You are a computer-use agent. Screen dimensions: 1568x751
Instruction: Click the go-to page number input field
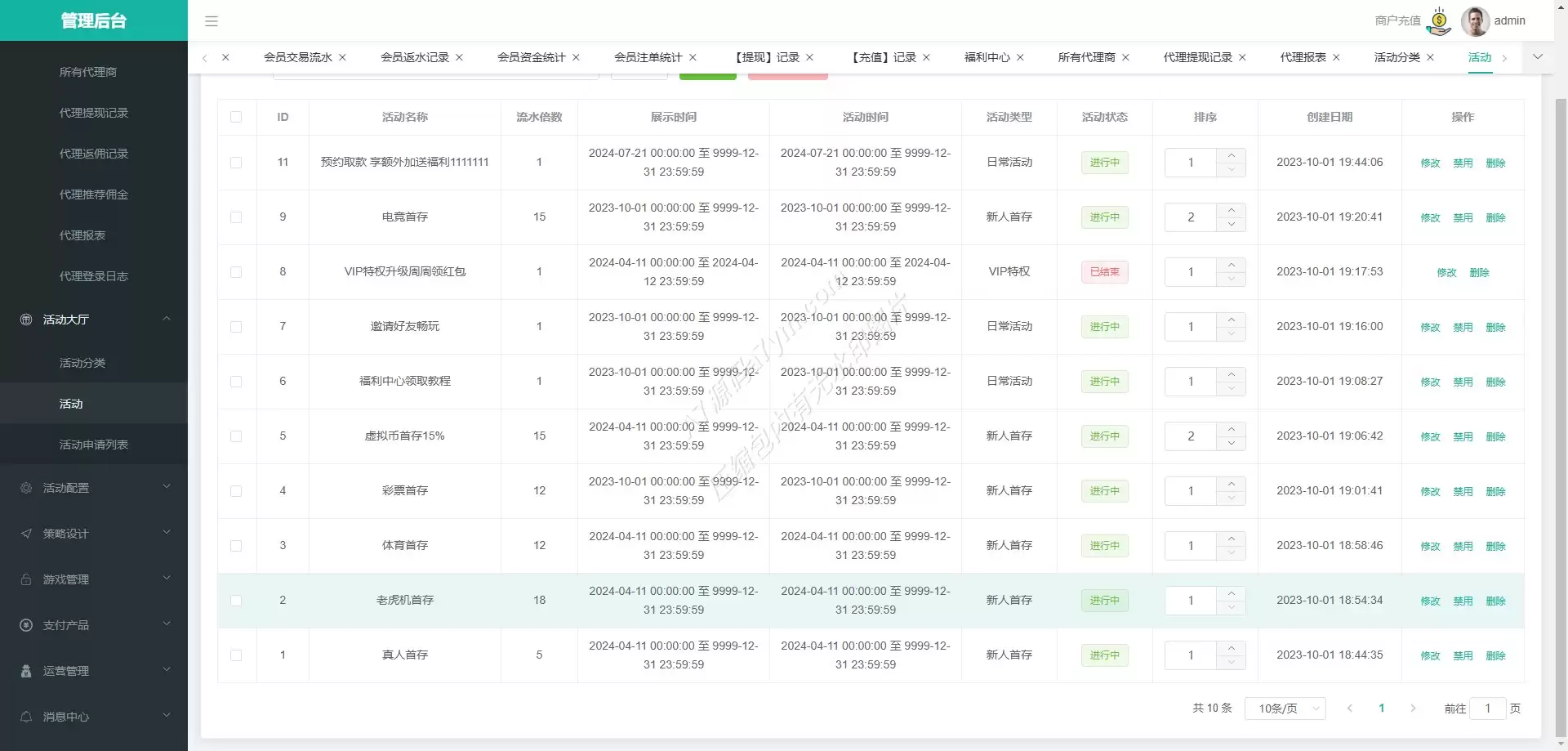[1487, 709]
